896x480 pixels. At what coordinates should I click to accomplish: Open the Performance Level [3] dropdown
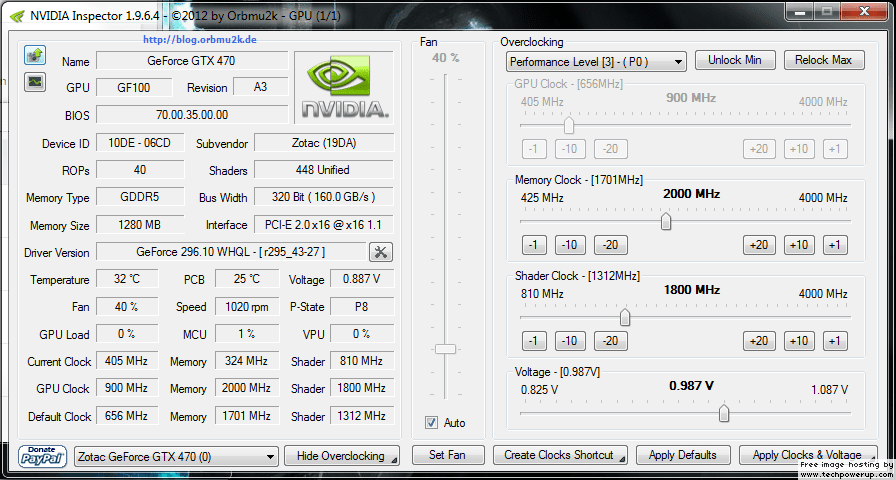[596, 62]
